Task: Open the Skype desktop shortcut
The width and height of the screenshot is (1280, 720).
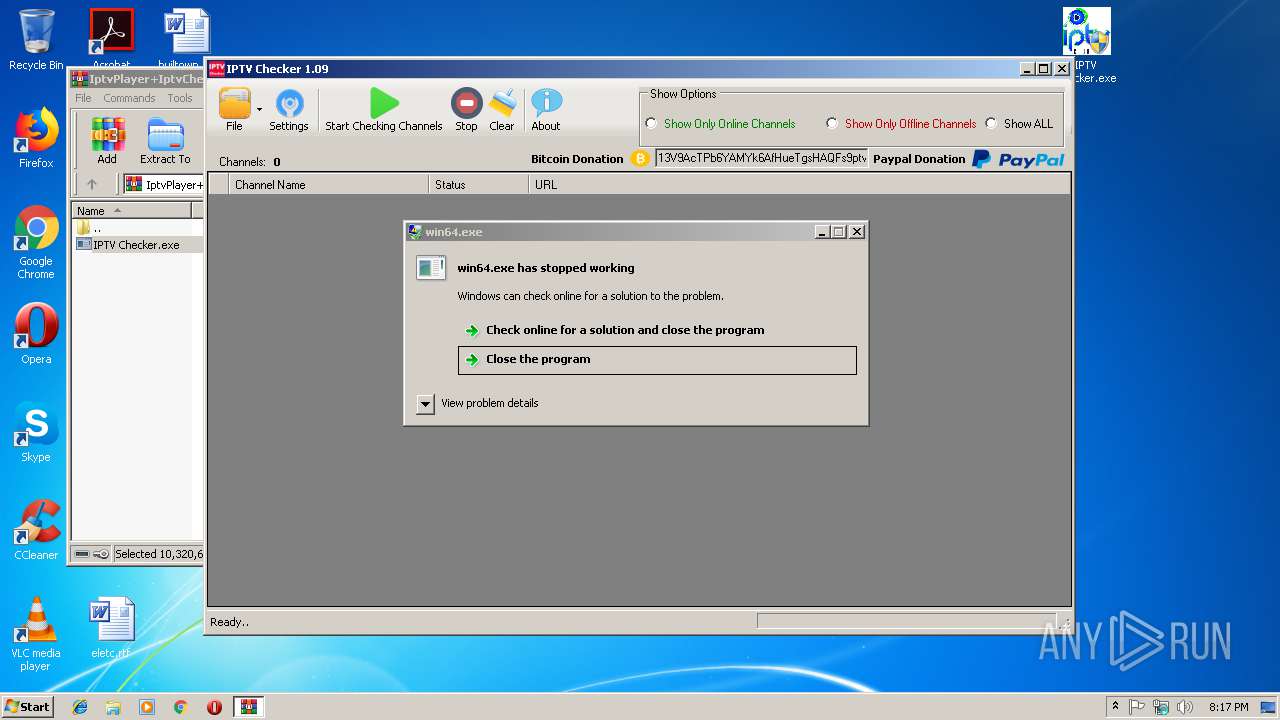Action: pyautogui.click(x=36, y=432)
